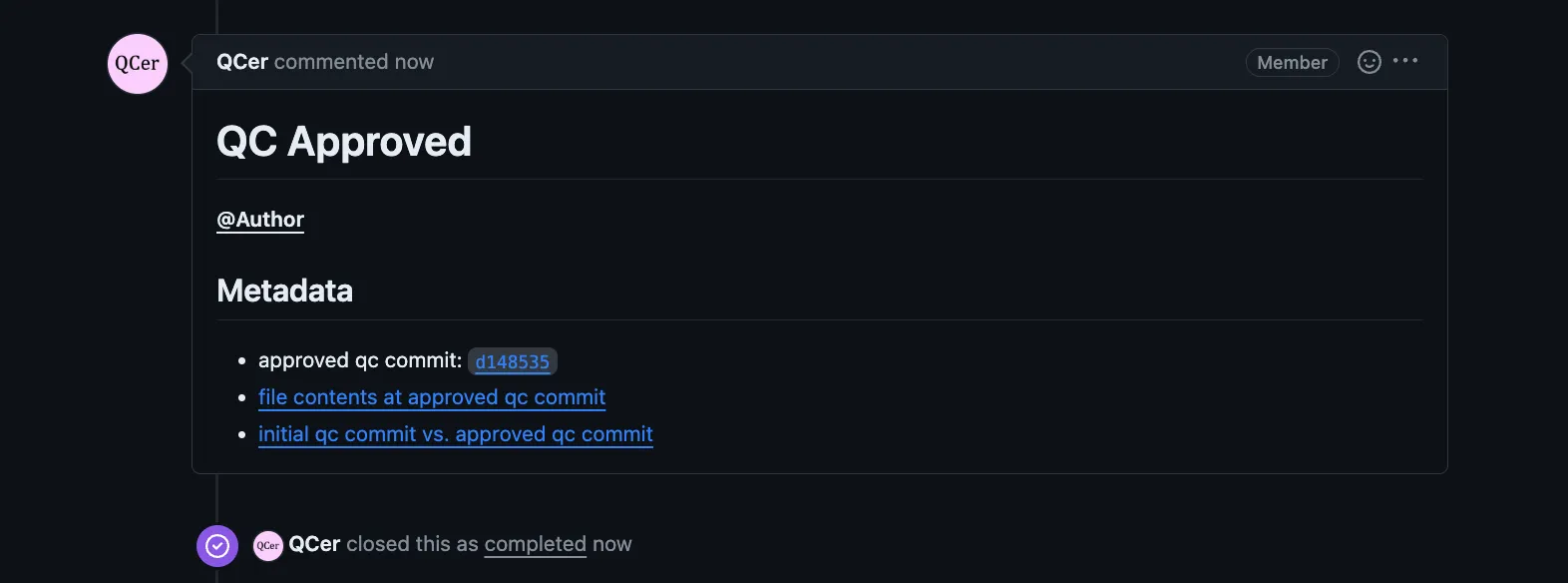The height and width of the screenshot is (583, 1568).
Task: Open the @Author mention
Action: pos(260,220)
